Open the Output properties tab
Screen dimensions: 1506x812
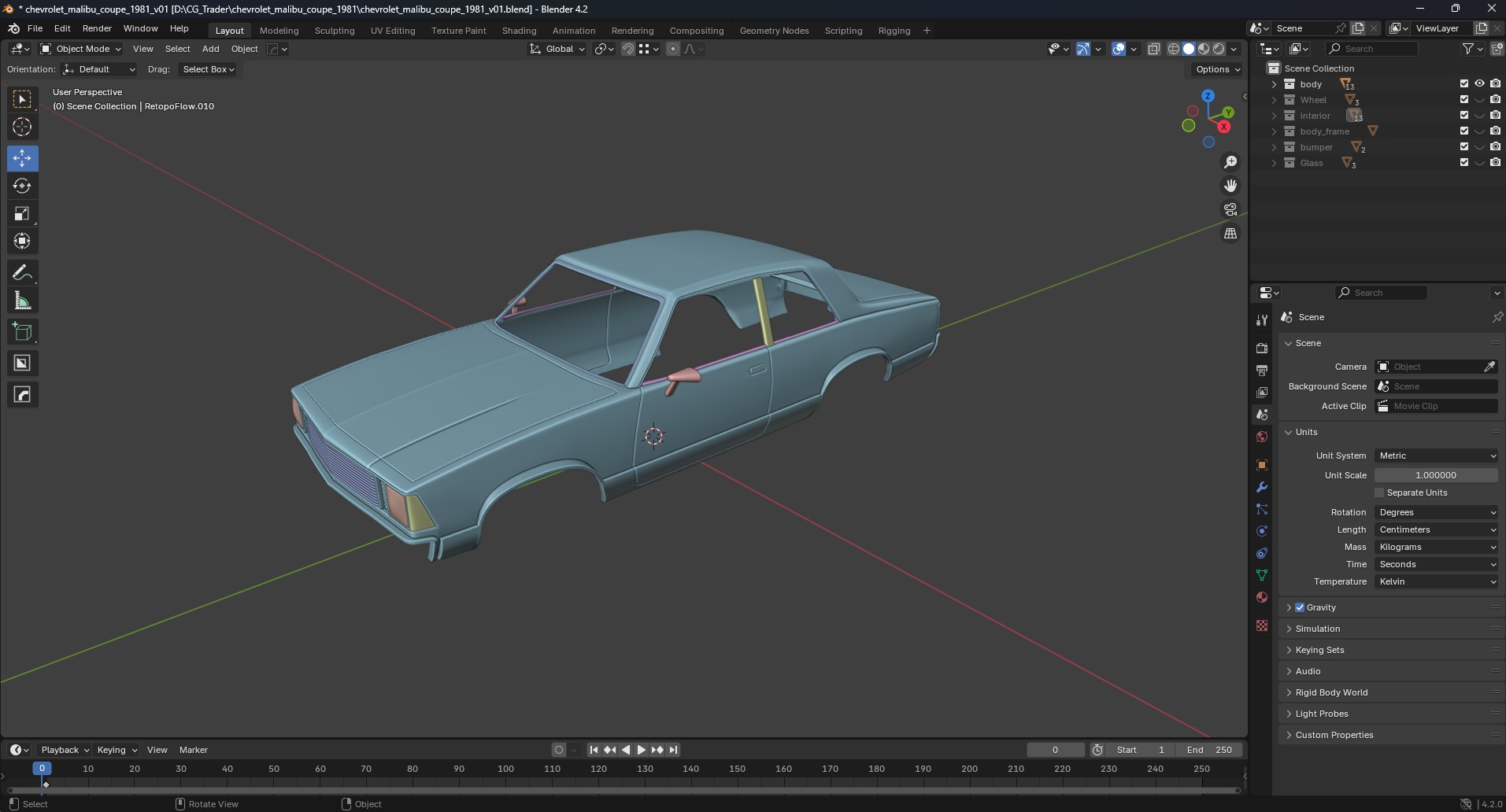tap(1262, 370)
